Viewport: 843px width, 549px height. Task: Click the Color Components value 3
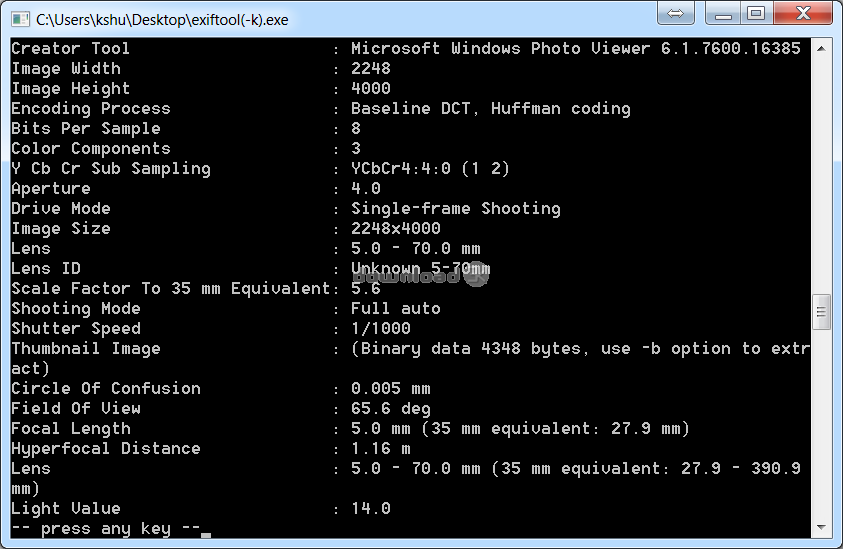(x=356, y=148)
